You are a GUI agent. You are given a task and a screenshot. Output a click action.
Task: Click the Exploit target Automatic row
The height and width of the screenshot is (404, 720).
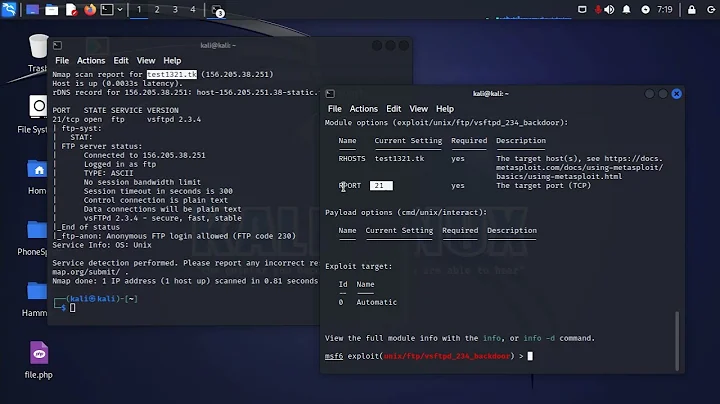(x=367, y=302)
